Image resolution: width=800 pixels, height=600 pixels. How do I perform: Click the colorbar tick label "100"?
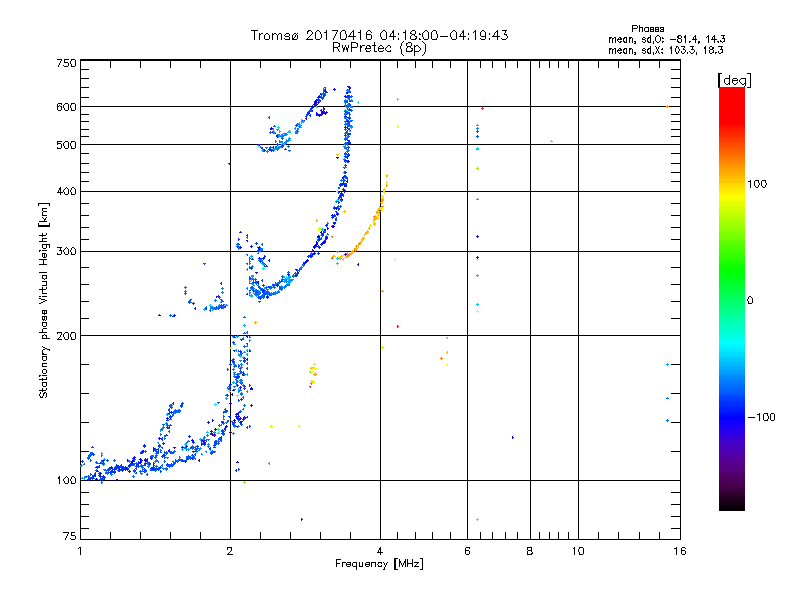[x=757, y=184]
